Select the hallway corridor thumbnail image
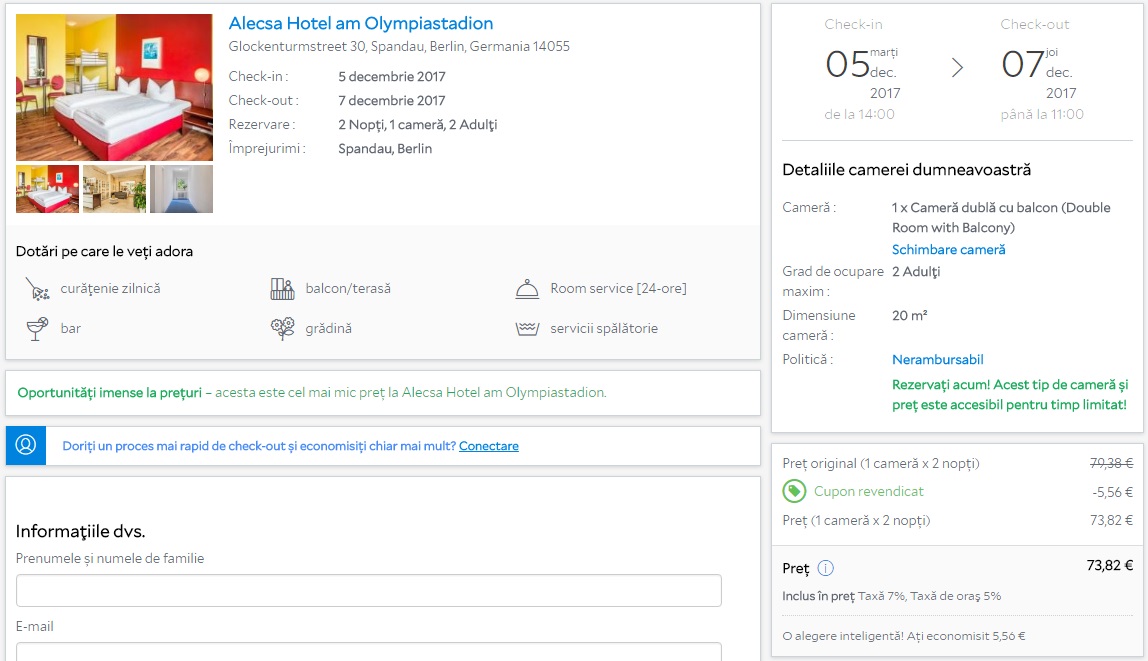 pyautogui.click(x=181, y=189)
